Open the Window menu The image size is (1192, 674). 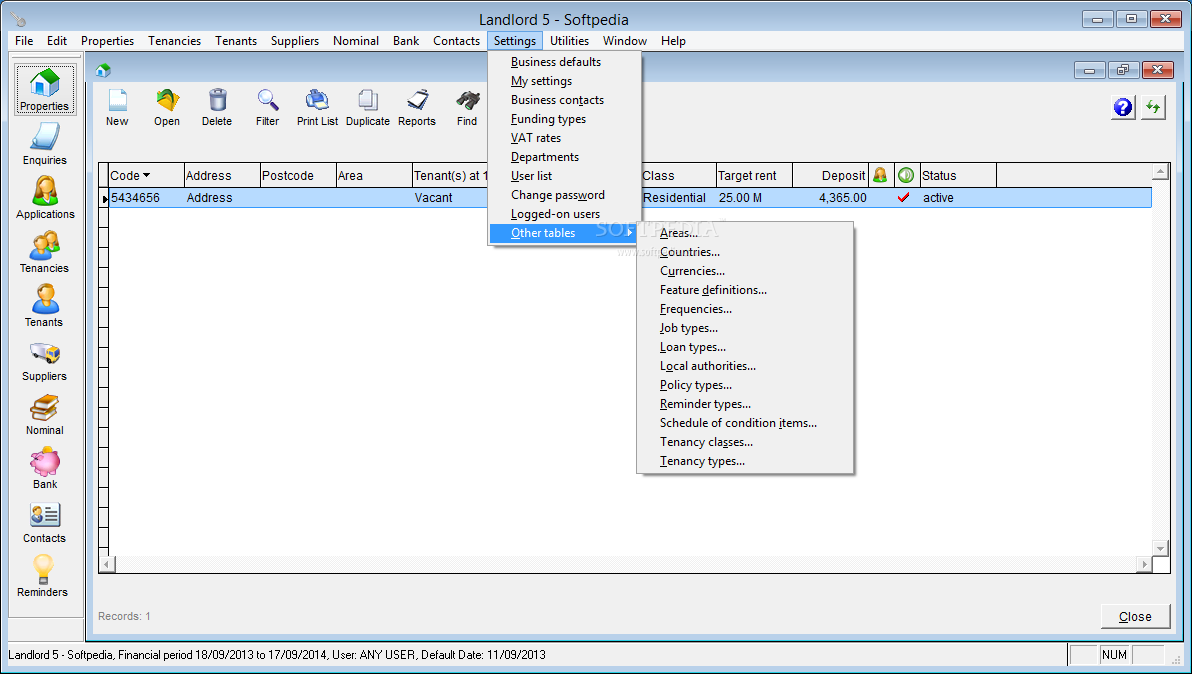point(625,41)
